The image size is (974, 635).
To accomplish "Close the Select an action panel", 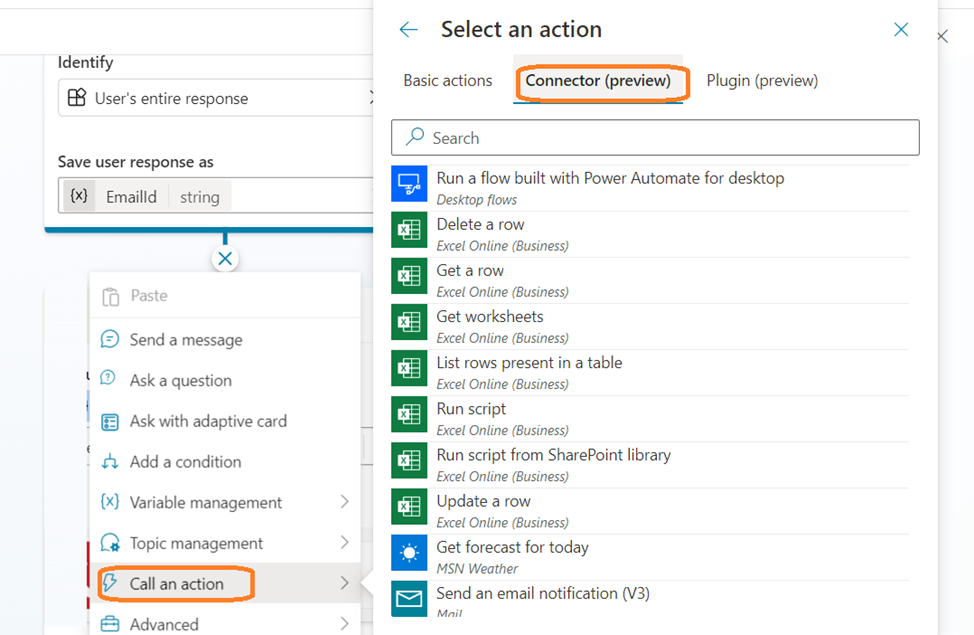I will (901, 30).
